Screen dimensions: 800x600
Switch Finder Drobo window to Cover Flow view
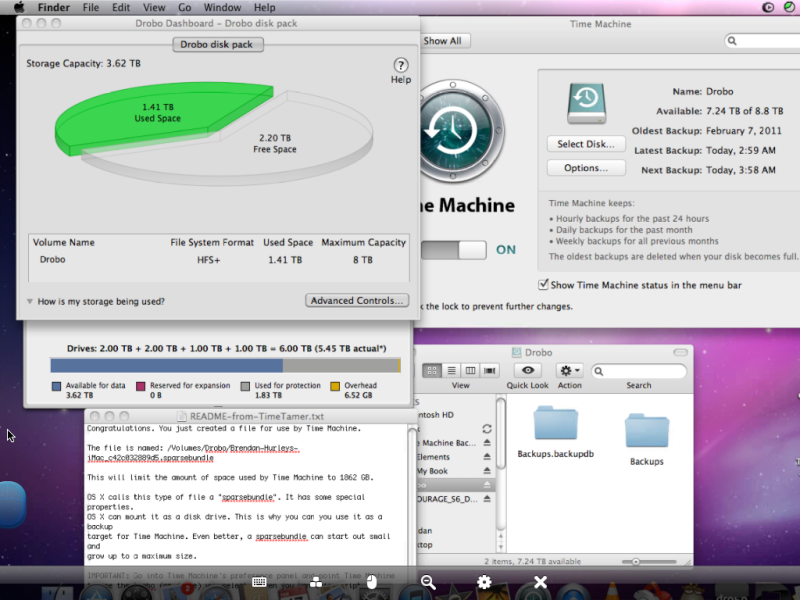point(489,370)
